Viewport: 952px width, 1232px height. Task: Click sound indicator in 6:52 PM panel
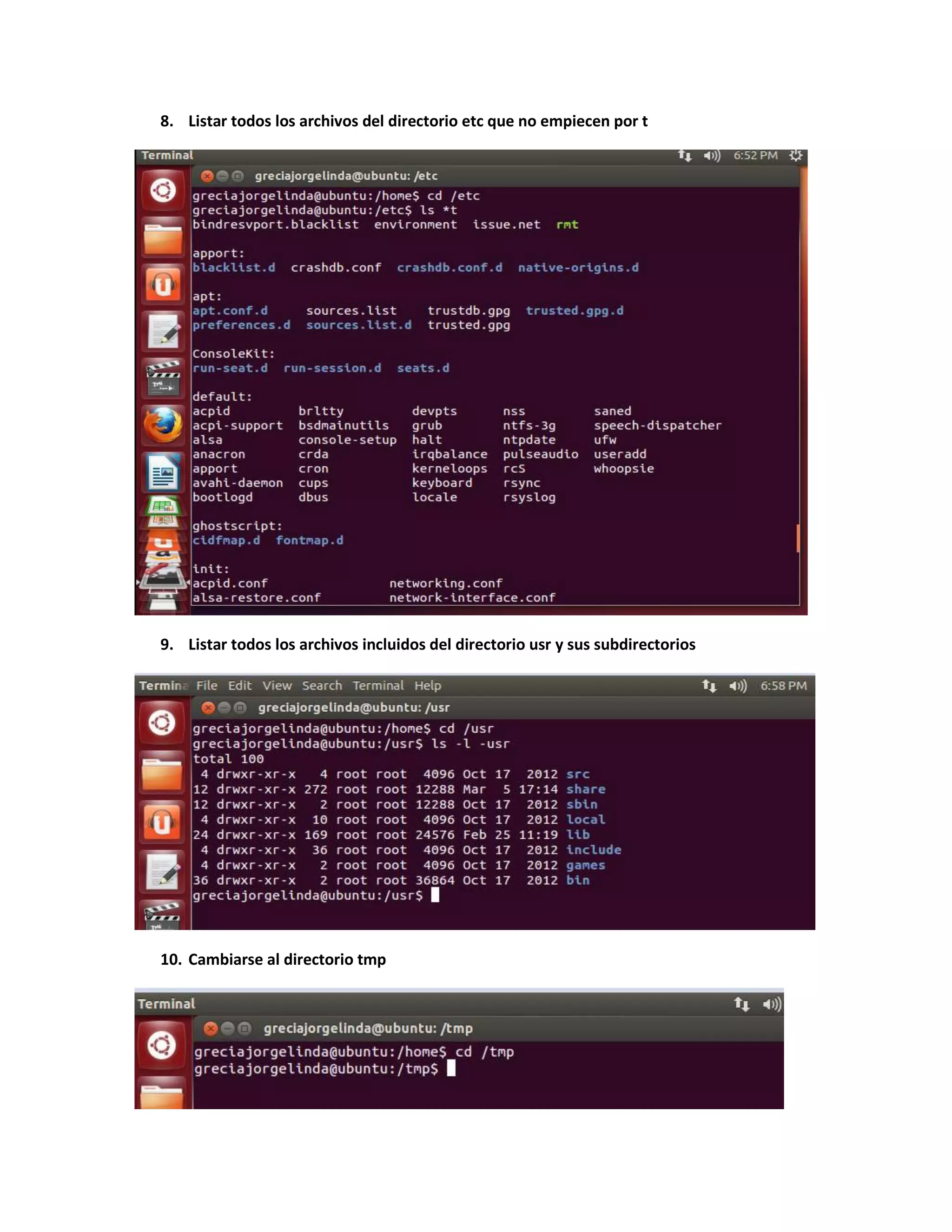[x=712, y=156]
